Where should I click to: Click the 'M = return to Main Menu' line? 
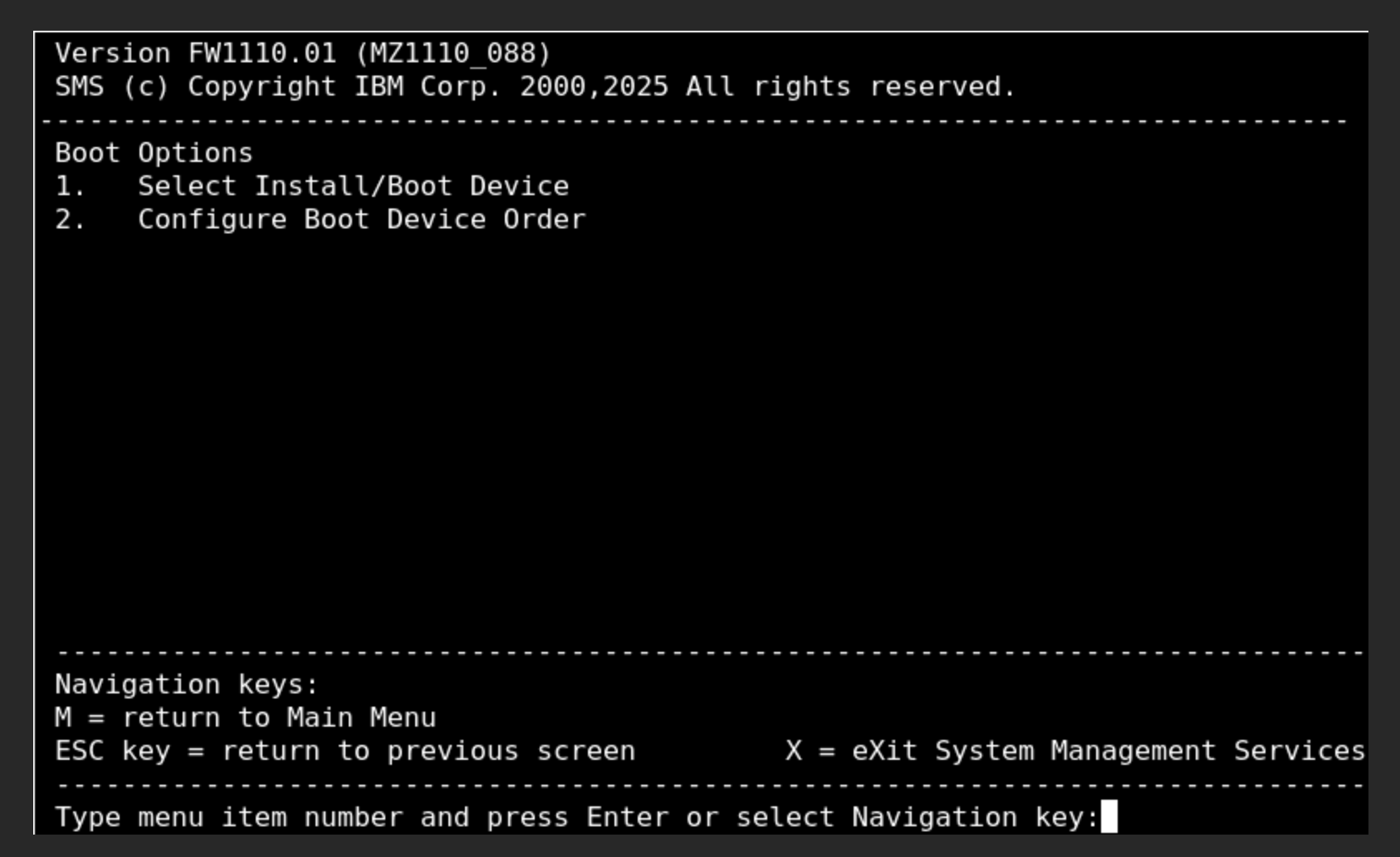point(245,717)
